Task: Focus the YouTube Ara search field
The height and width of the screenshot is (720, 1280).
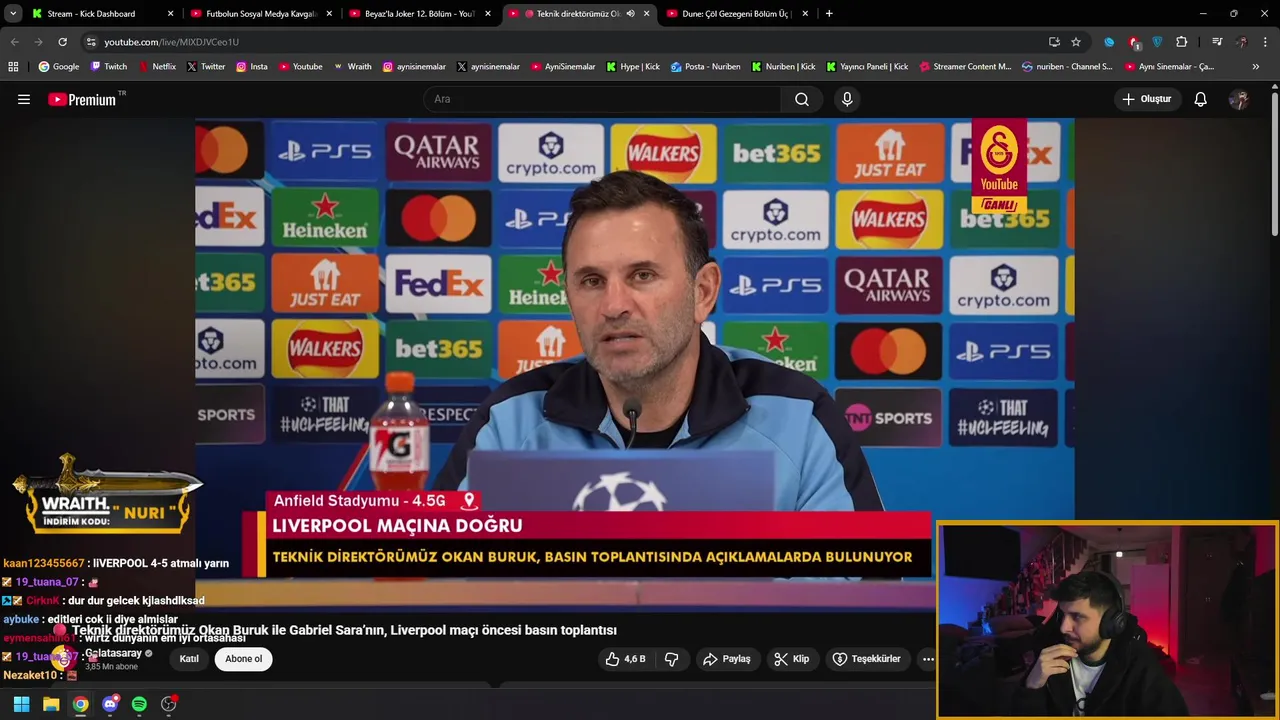Action: (x=602, y=99)
